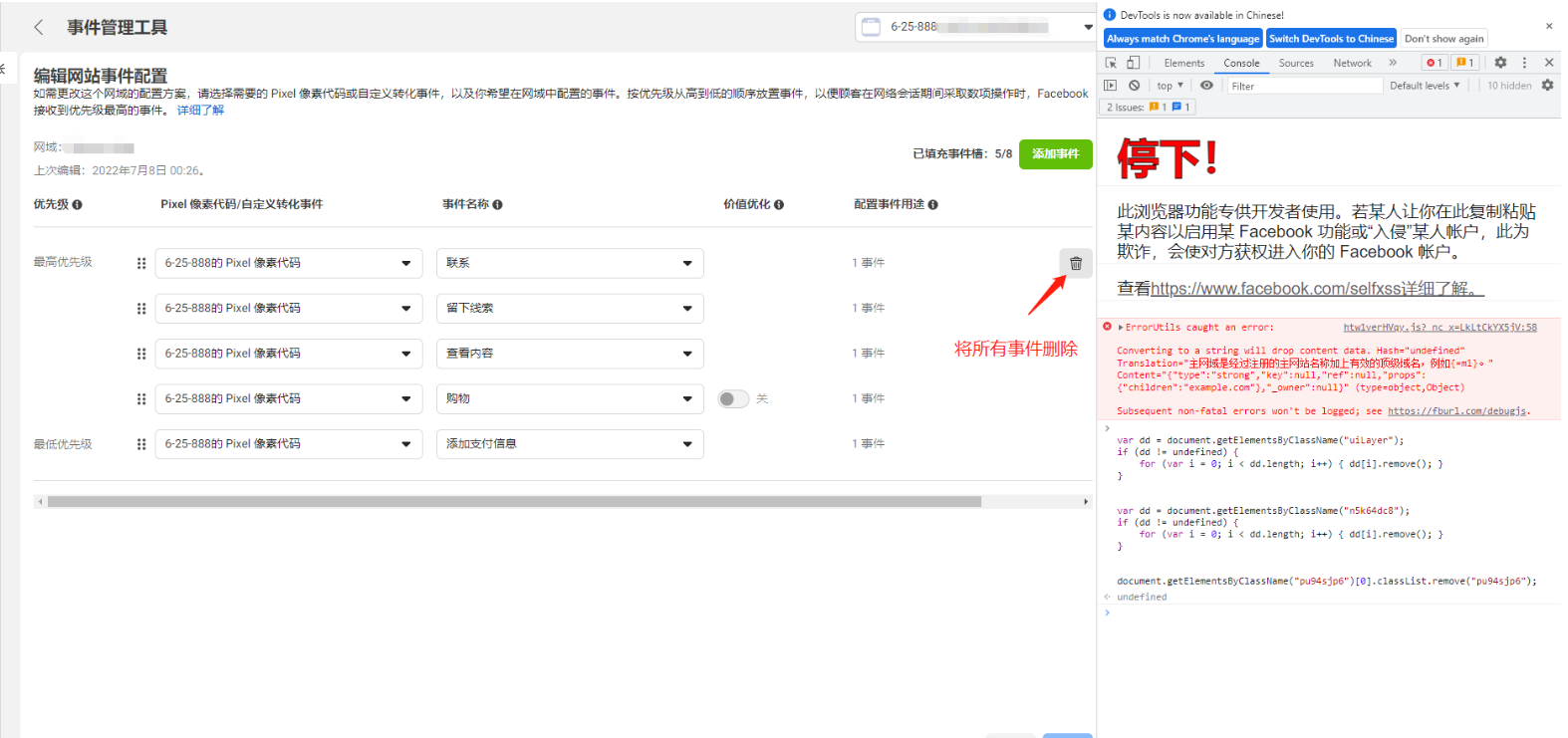Switch to the Network tab
Viewport: 1568px width, 738px height.
click(x=1352, y=63)
